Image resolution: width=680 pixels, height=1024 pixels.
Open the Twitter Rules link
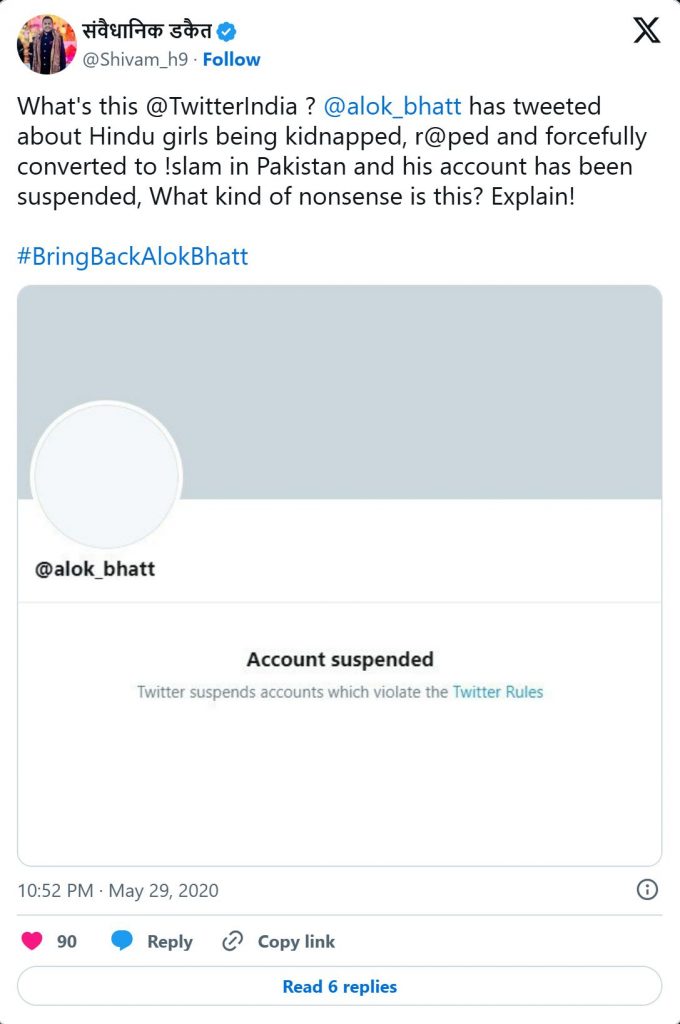pos(498,692)
